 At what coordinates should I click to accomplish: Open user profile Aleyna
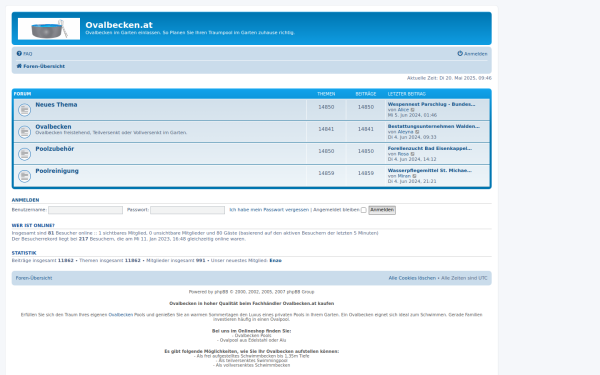[406, 132]
